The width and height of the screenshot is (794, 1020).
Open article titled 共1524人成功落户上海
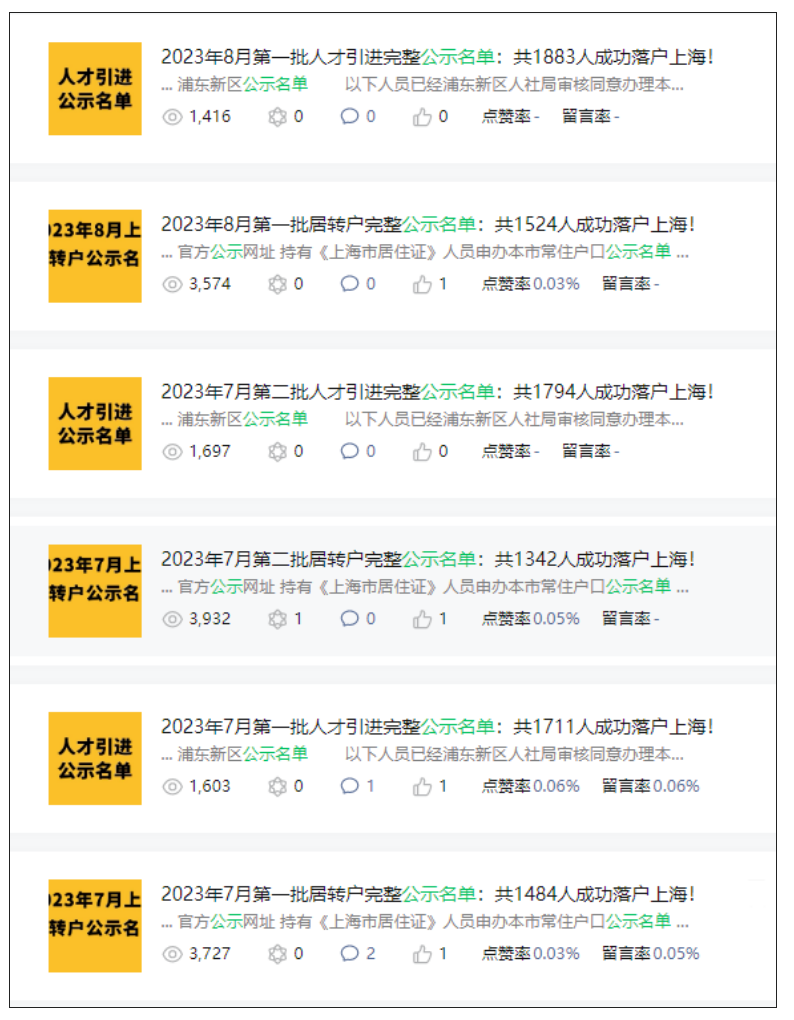[428, 224]
